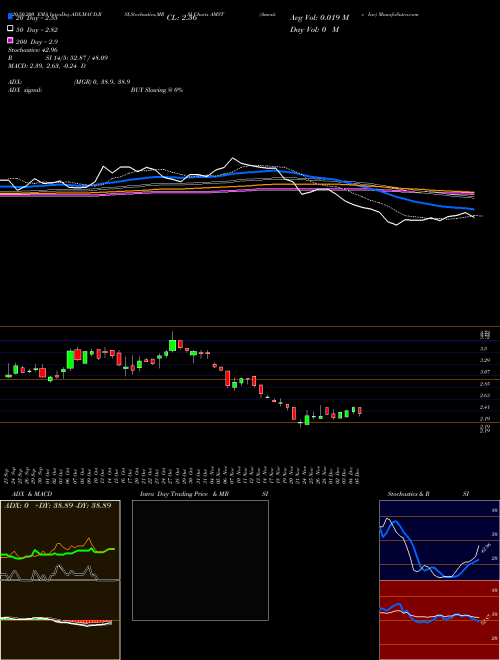This screenshot has width=500, height=660.
Task: Click the blue Stochastics chart panel
Action: coord(439,540)
